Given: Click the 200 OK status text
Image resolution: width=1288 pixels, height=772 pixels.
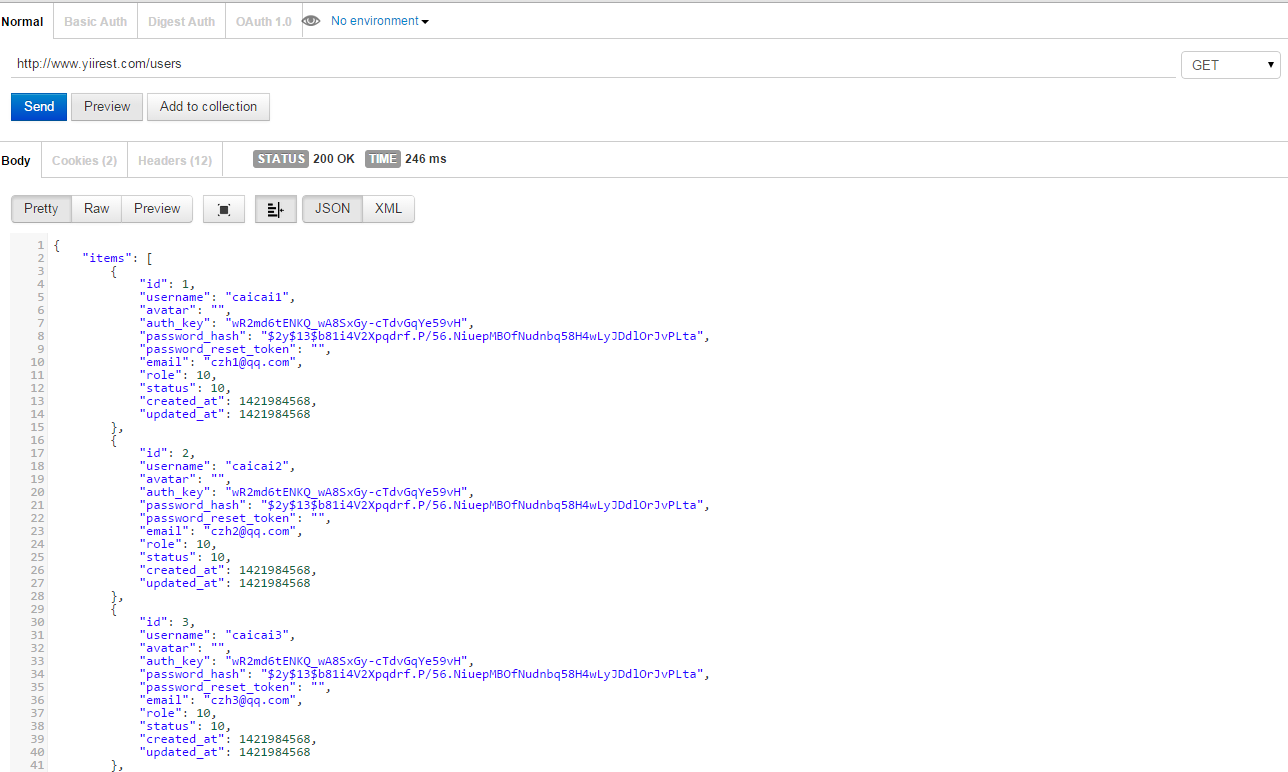Looking at the screenshot, I should (334, 159).
